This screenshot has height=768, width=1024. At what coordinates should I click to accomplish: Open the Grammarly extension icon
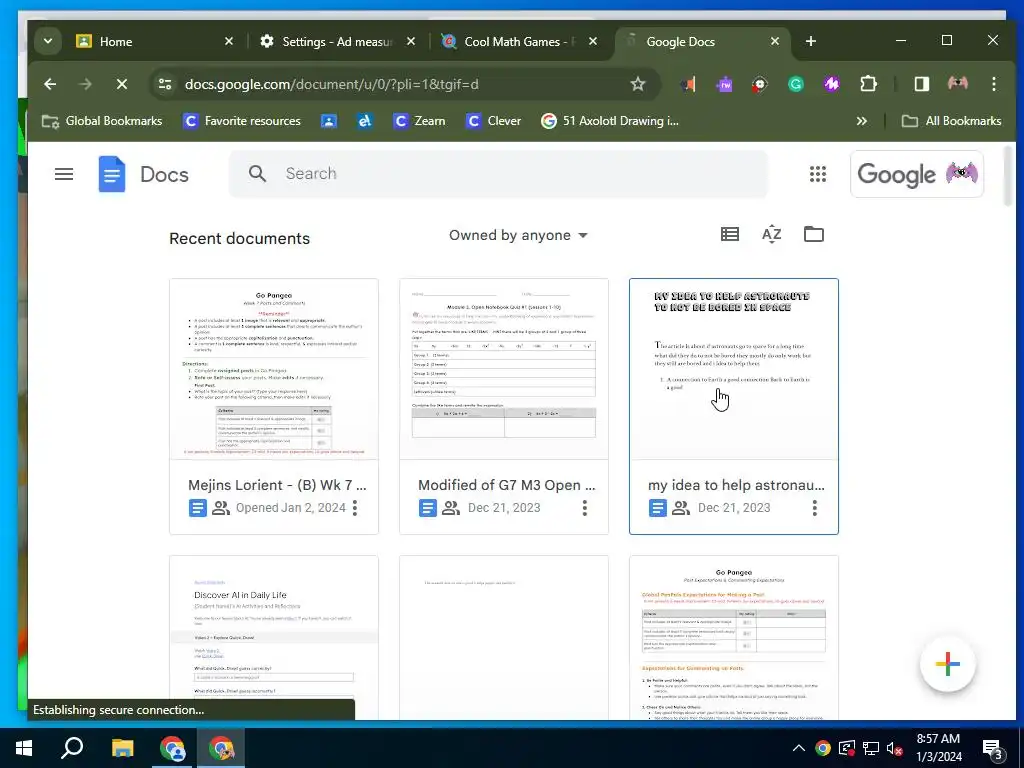point(795,84)
